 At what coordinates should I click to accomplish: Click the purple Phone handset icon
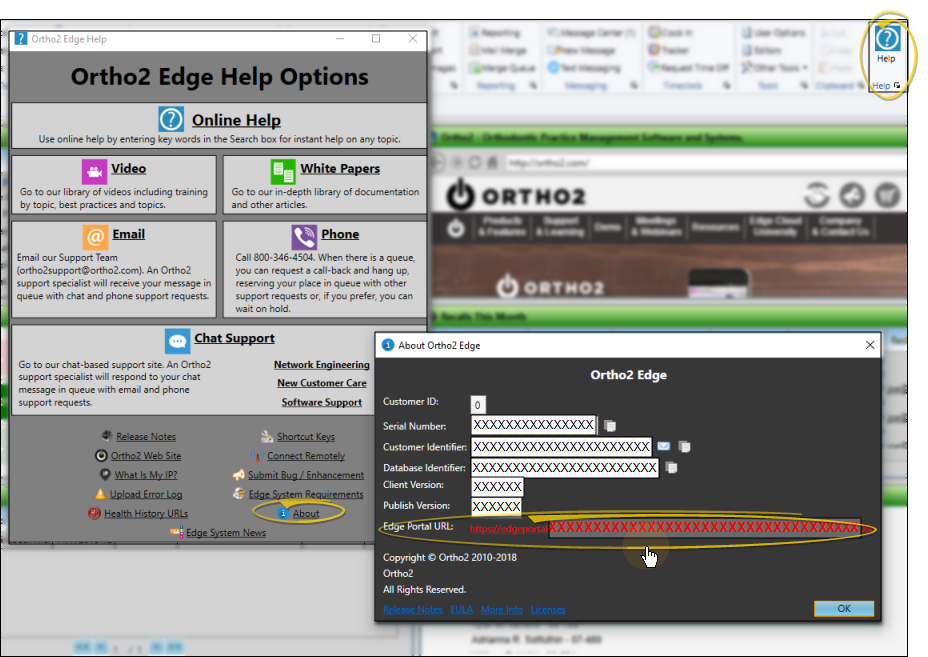click(304, 237)
